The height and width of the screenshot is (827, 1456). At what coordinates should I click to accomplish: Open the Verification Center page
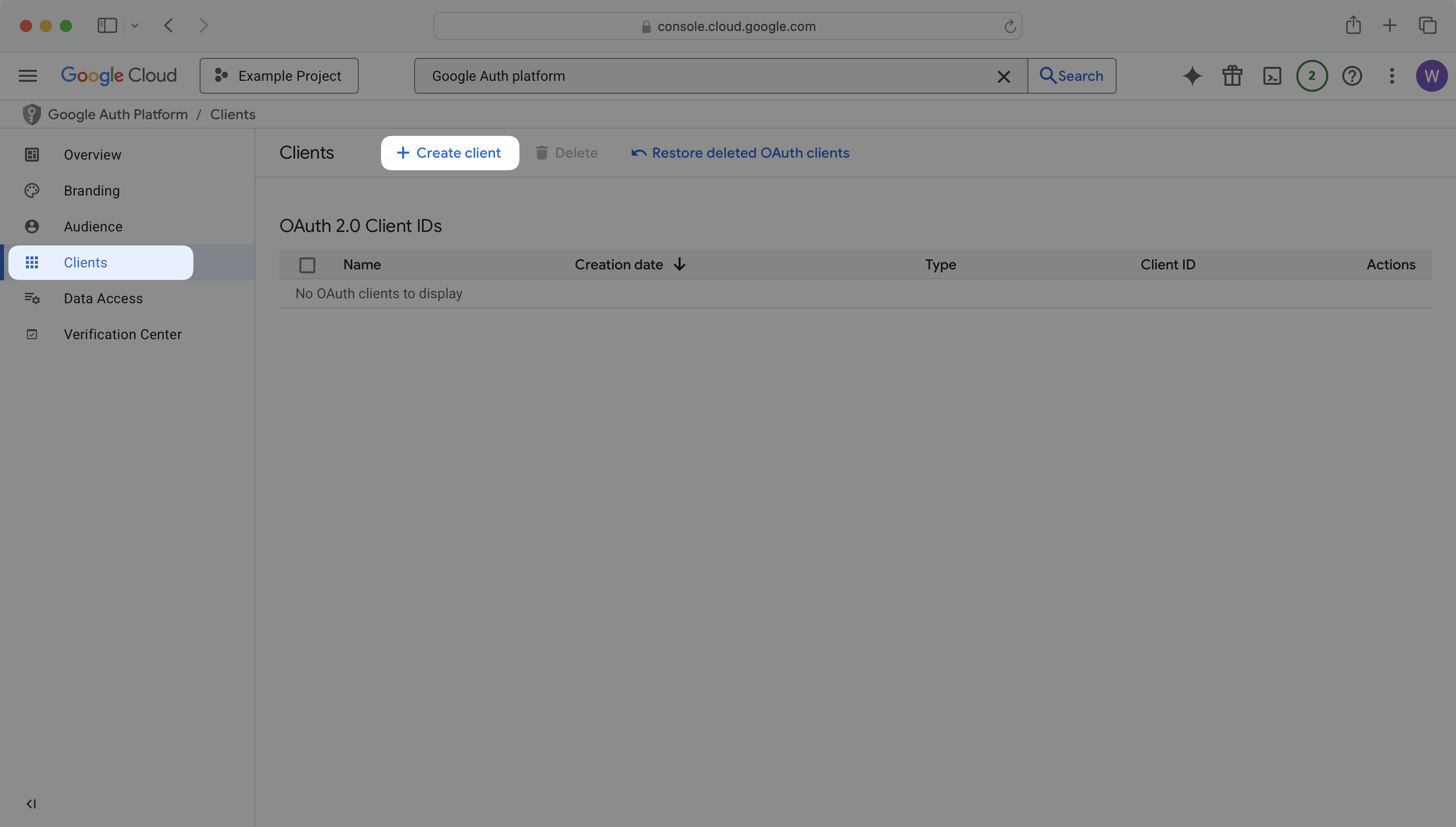123,334
